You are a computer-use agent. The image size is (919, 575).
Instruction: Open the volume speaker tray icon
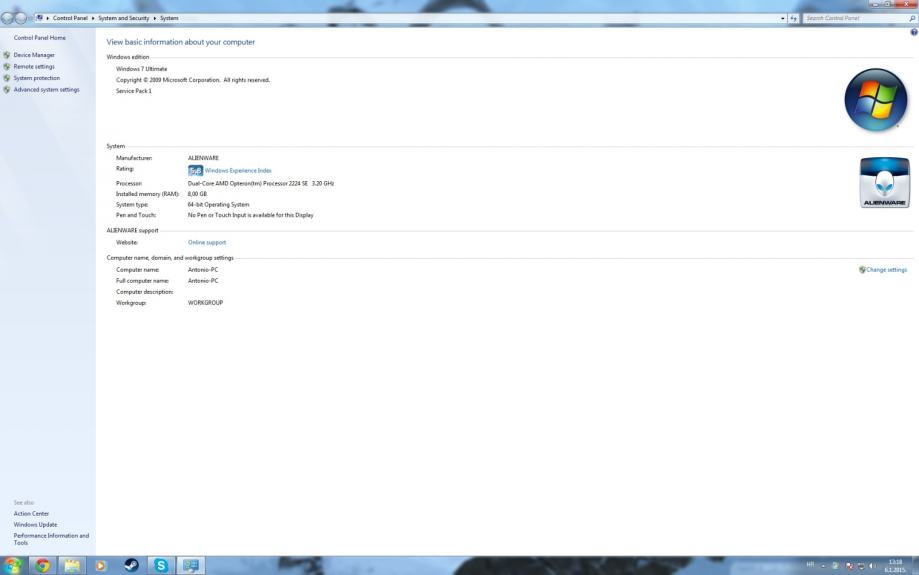pos(872,566)
